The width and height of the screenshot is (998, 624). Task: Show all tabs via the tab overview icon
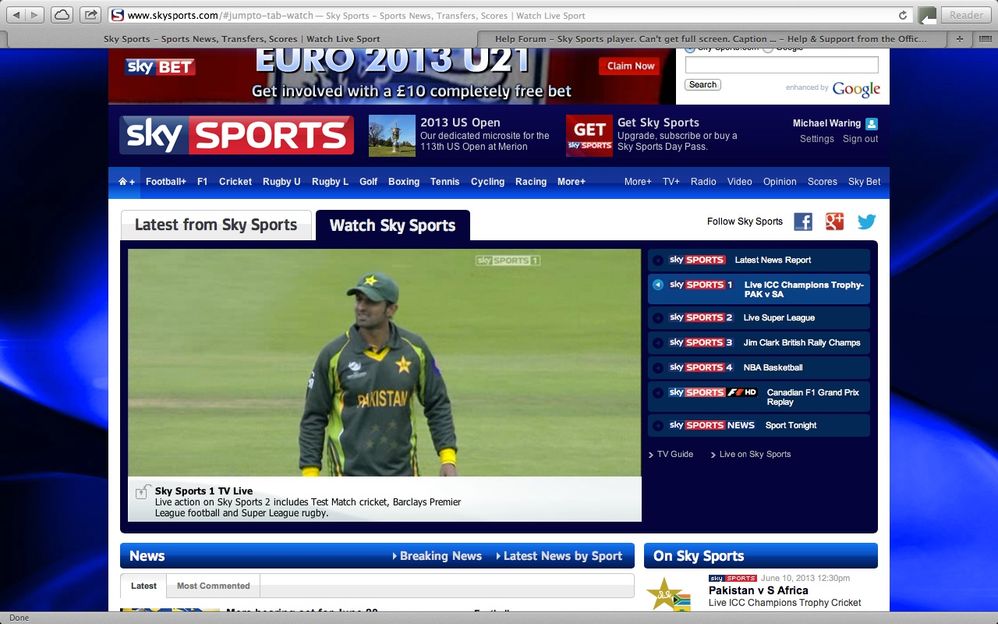(984, 39)
